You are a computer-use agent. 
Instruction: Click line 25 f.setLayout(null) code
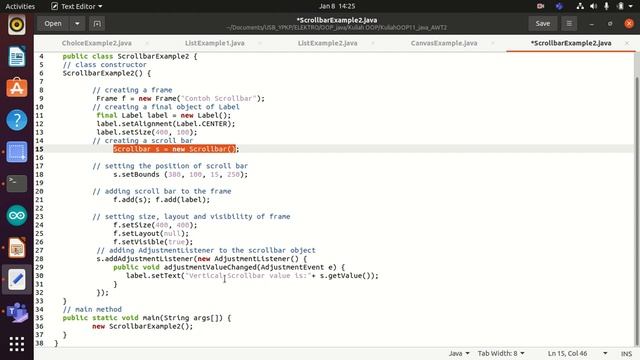[151, 233]
